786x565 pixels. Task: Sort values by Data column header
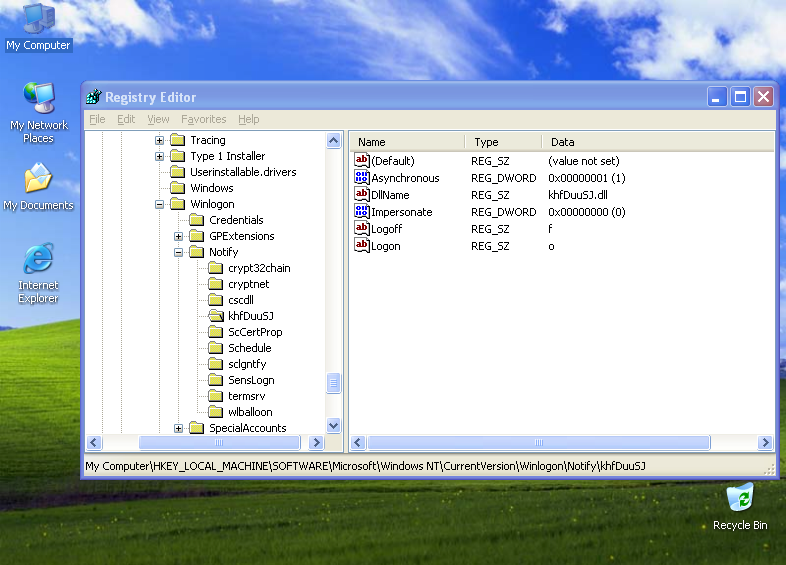pos(658,142)
